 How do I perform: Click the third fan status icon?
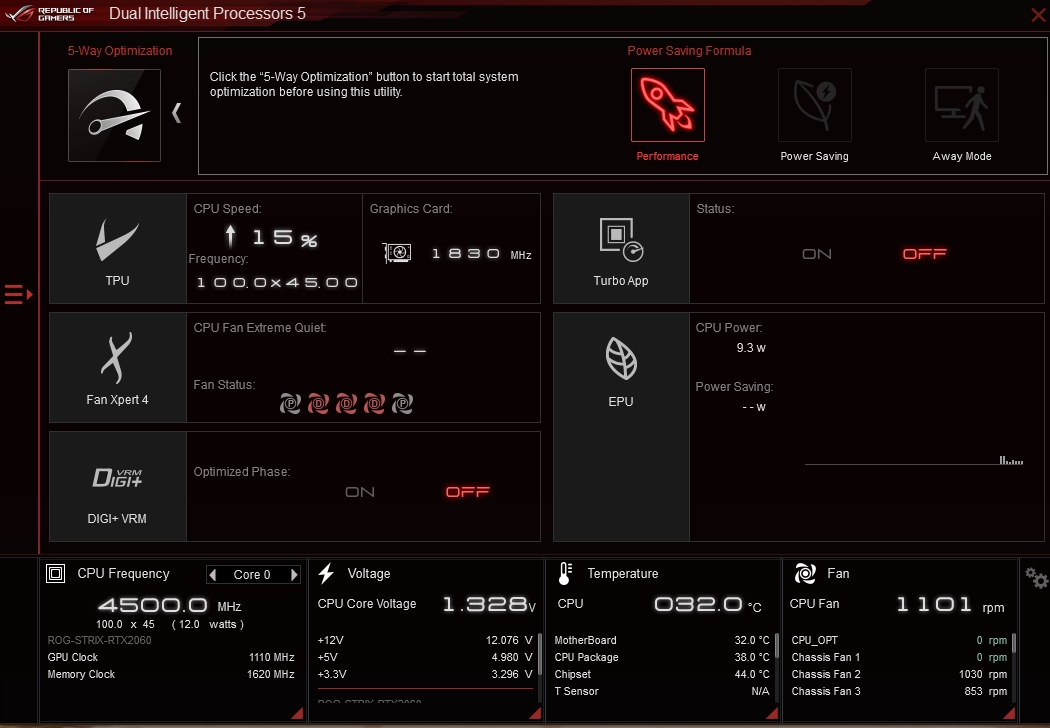coord(346,403)
